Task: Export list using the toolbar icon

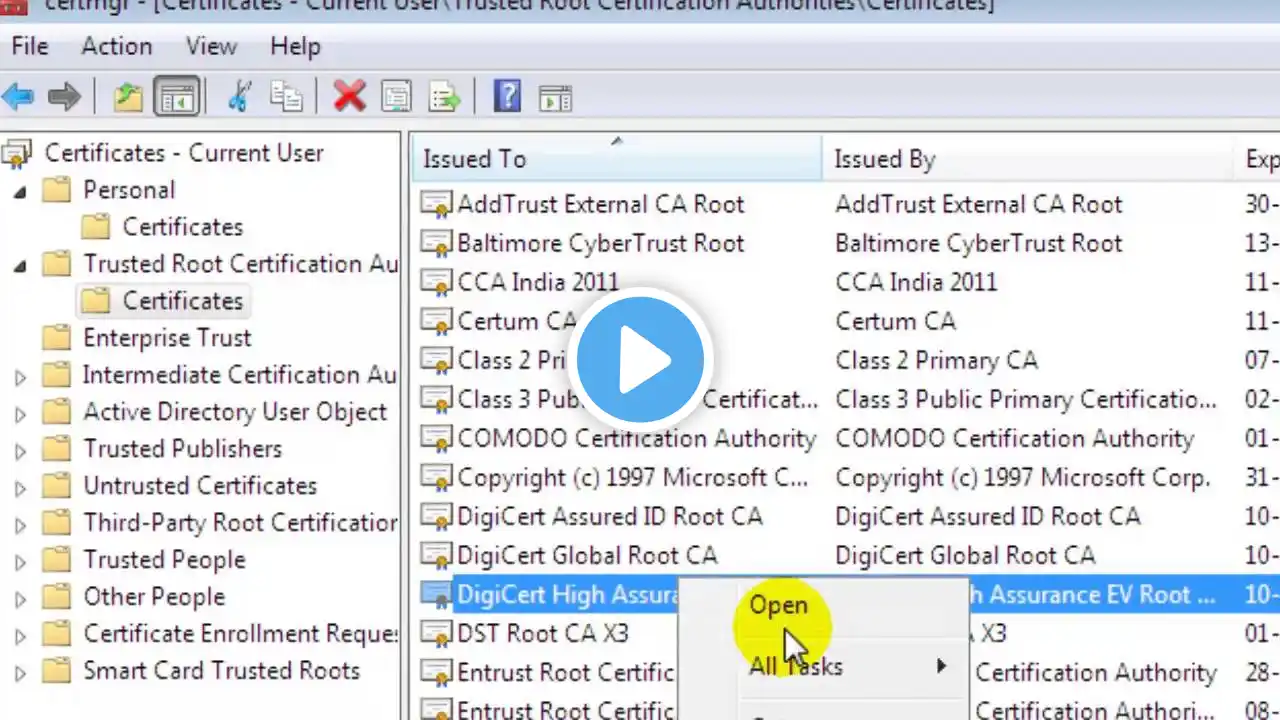Action: pos(444,97)
